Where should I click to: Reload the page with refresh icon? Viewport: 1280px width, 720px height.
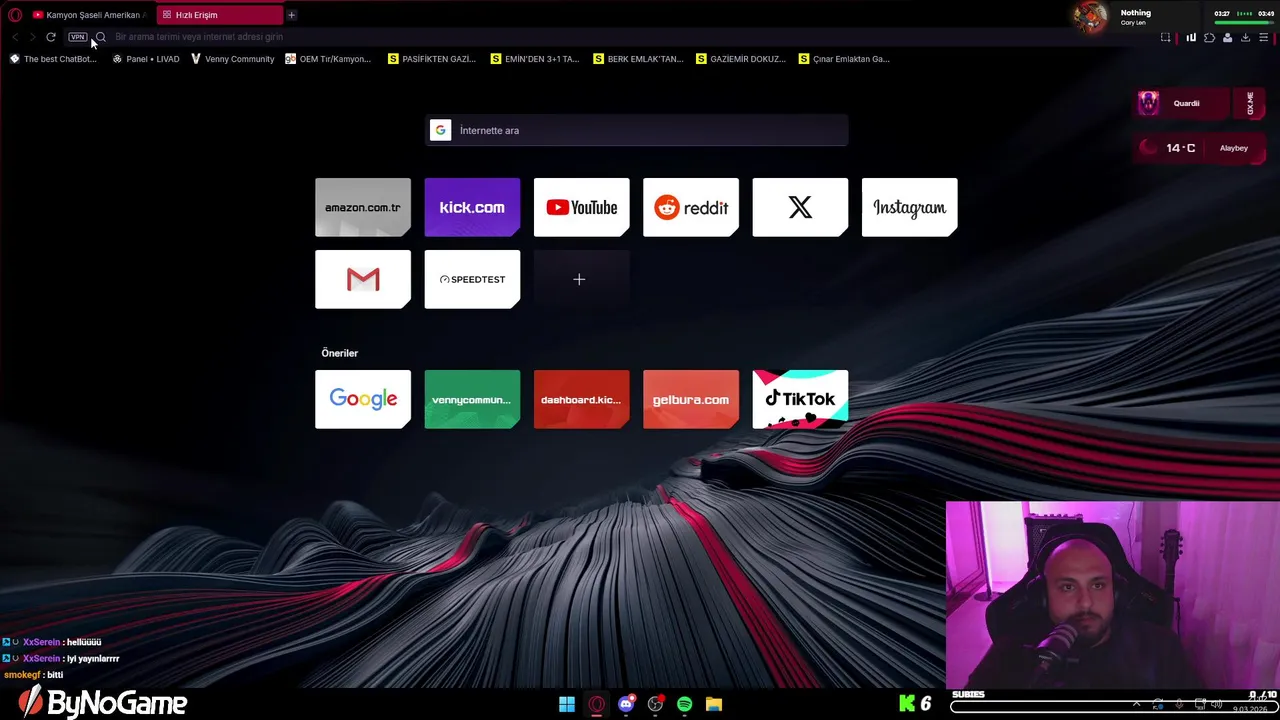(x=51, y=37)
